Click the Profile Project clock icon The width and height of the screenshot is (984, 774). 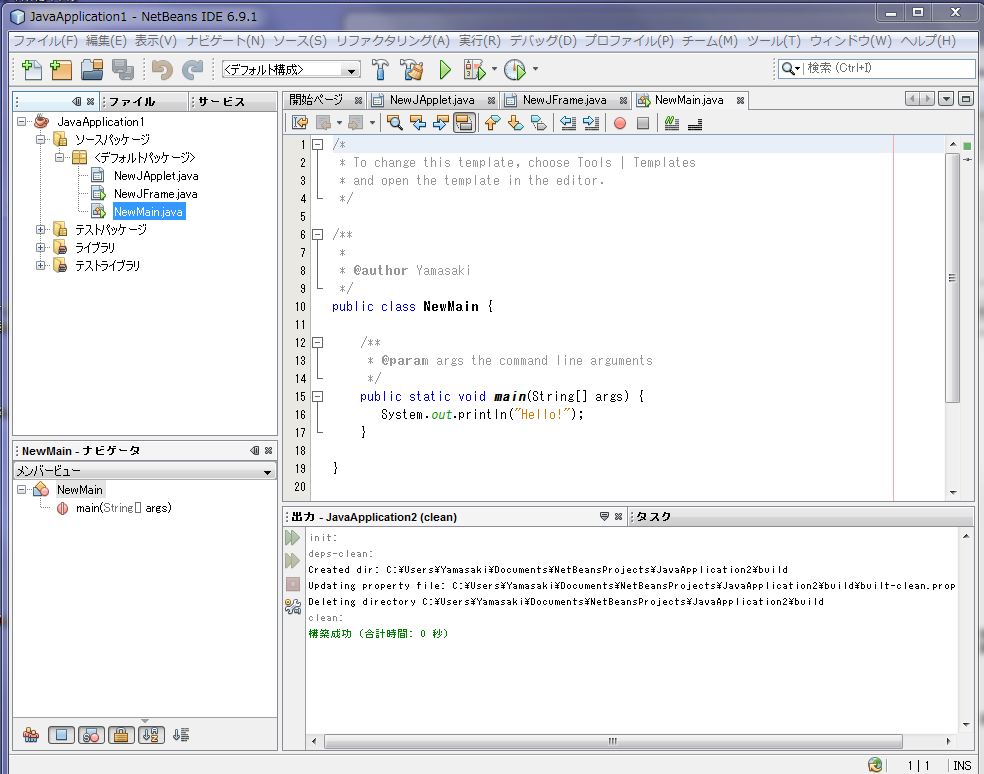[514, 69]
